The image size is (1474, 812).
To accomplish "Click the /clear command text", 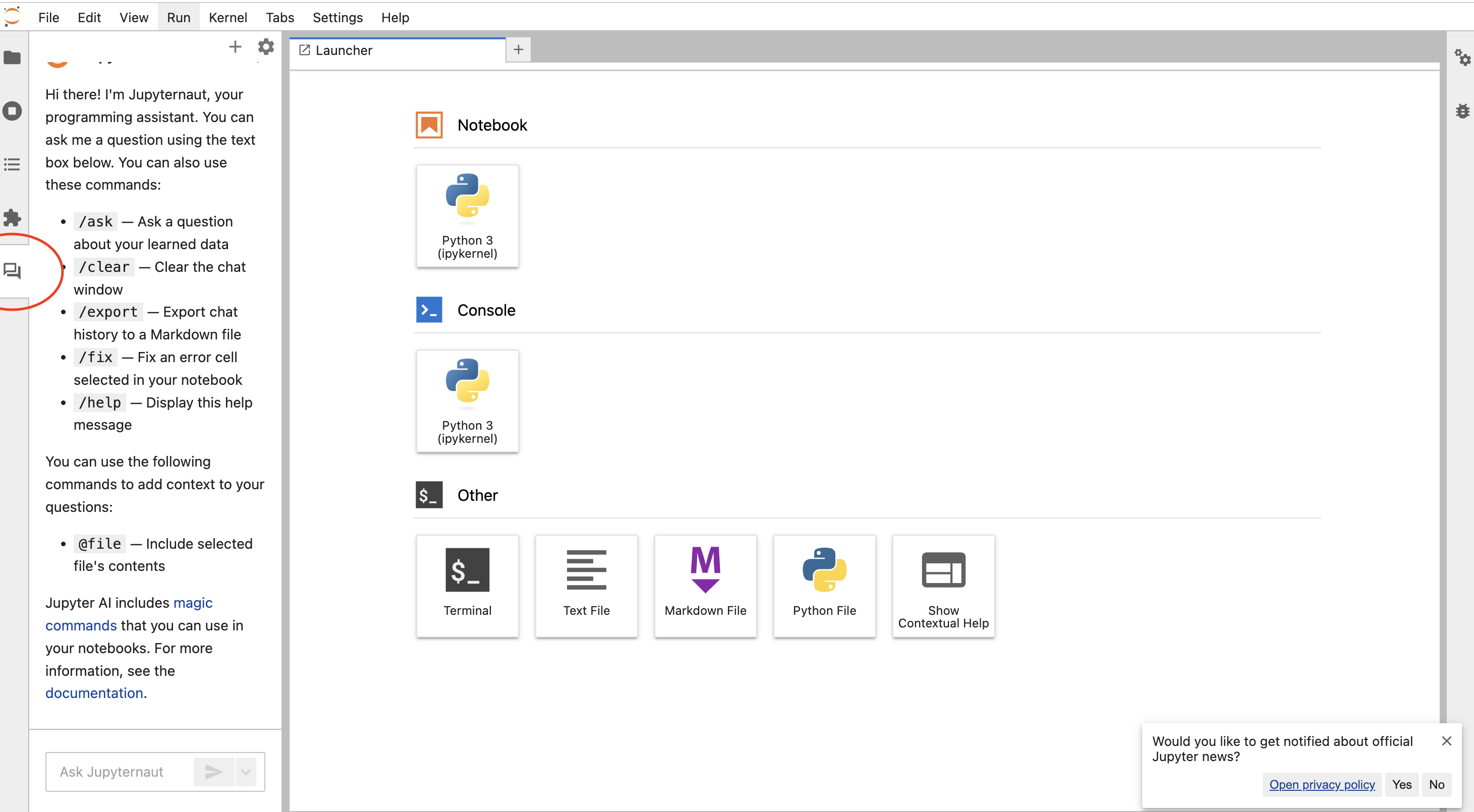I will [x=104, y=267].
